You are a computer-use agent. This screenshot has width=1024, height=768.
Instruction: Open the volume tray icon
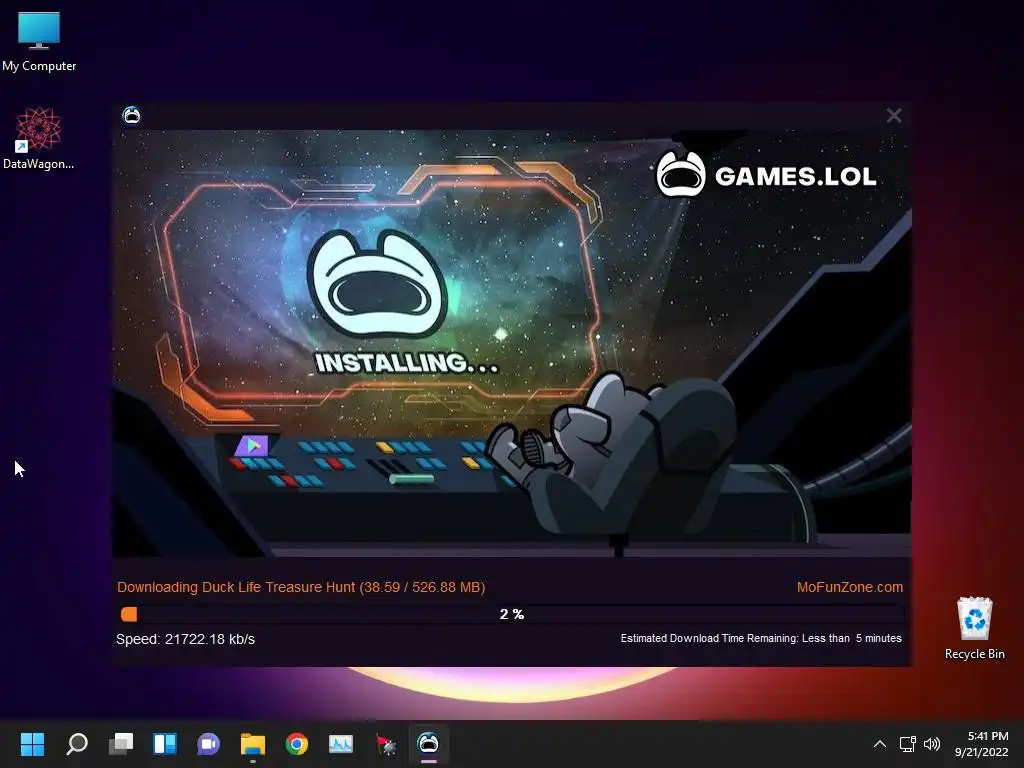[932, 744]
